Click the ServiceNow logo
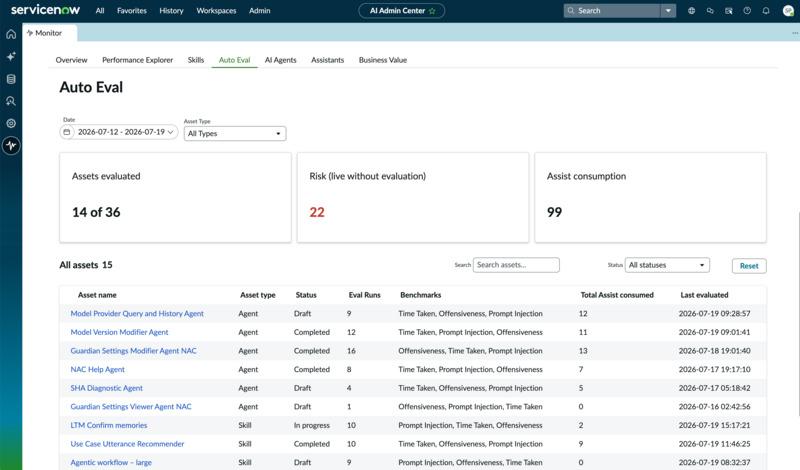 (x=45, y=10)
